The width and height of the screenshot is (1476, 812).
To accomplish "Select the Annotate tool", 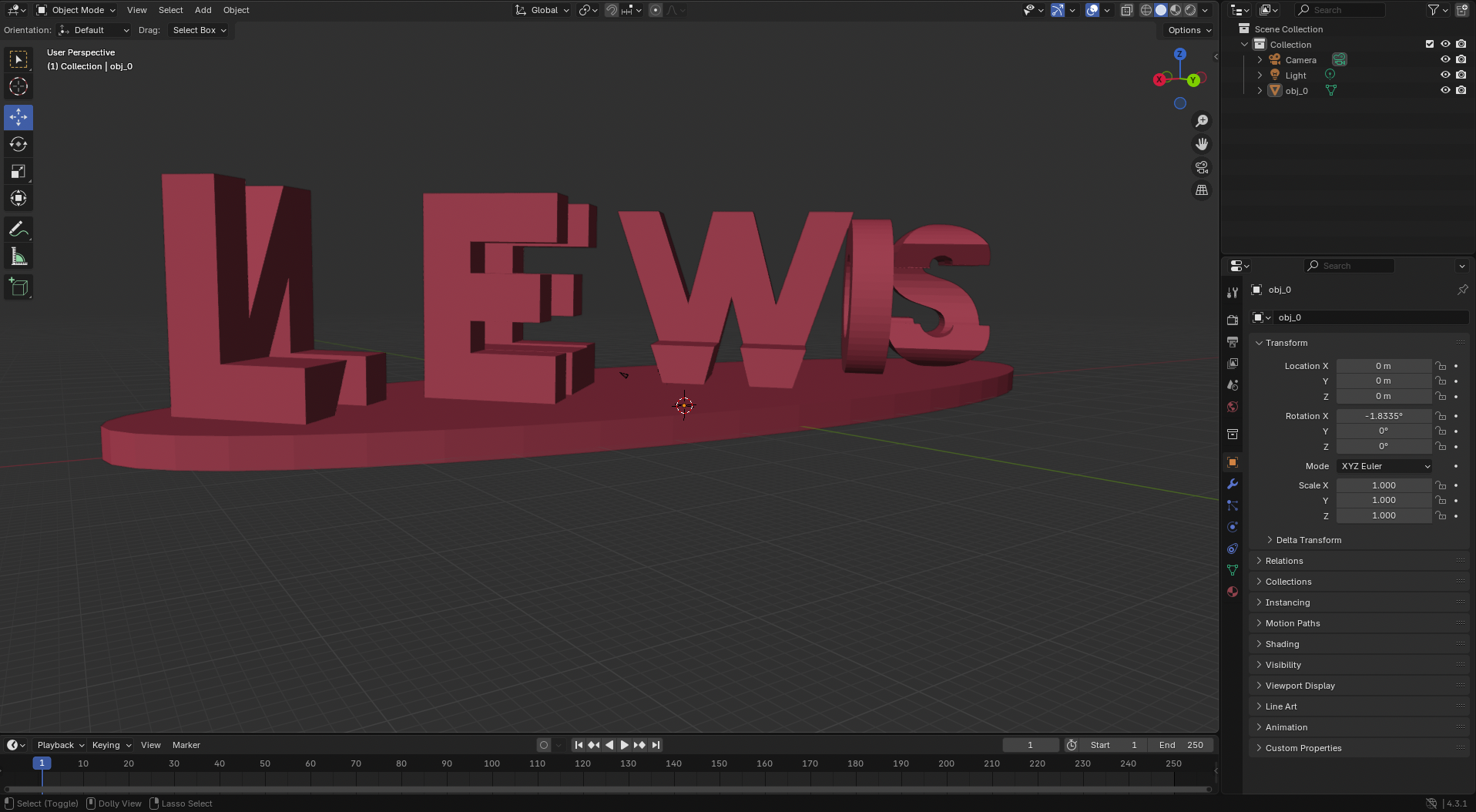I will point(18,229).
